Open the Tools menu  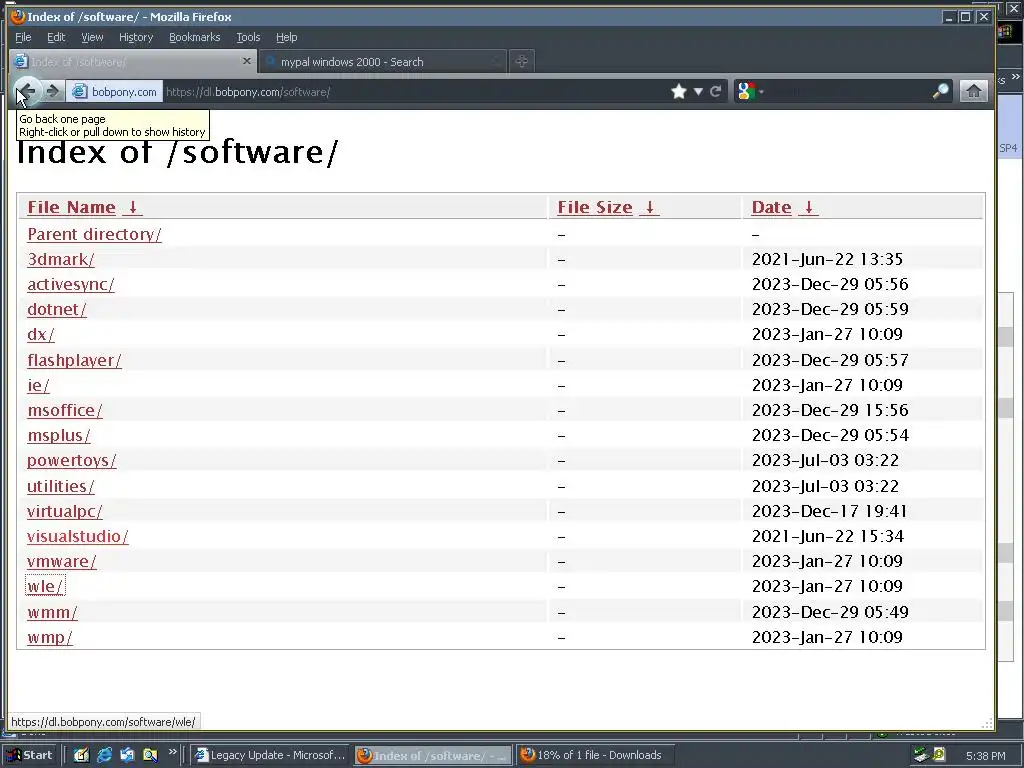248,37
